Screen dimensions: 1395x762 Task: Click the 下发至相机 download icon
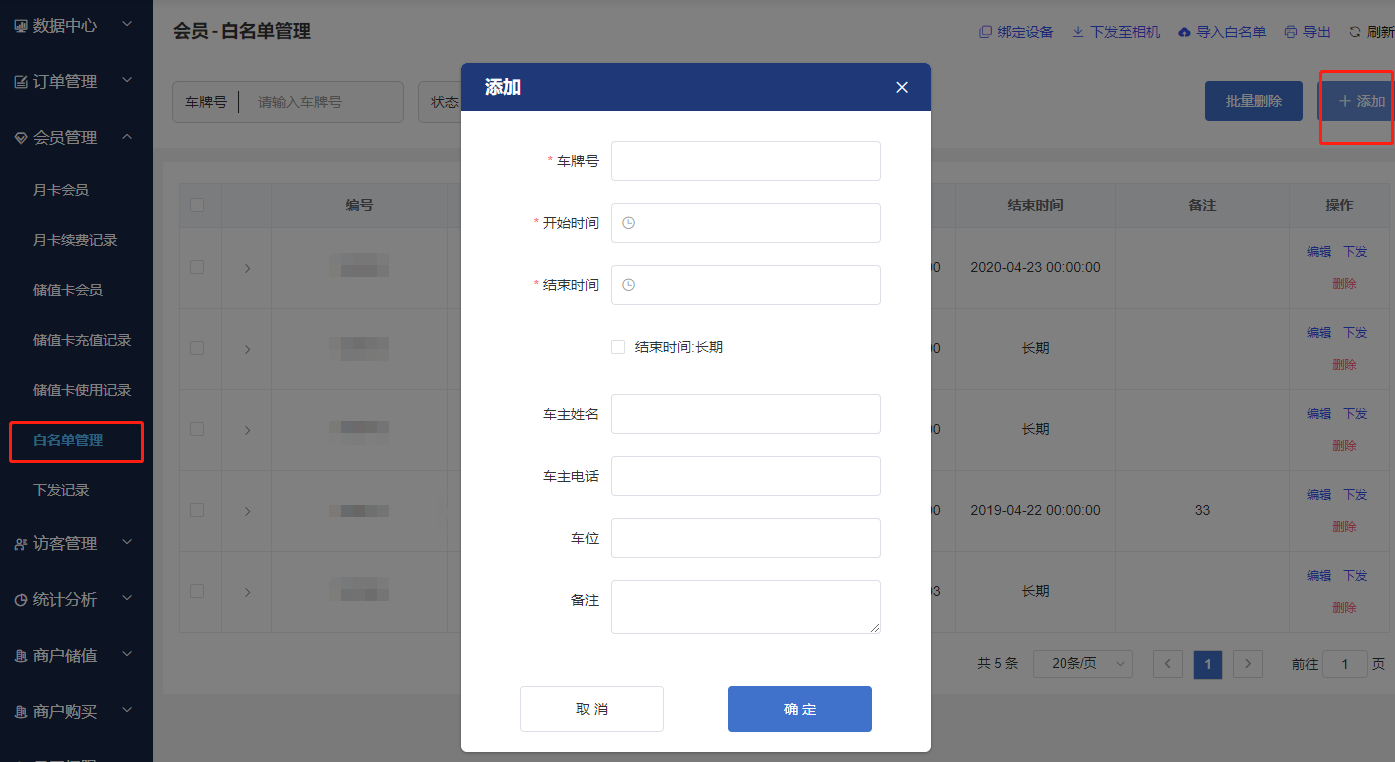pyautogui.click(x=1078, y=32)
